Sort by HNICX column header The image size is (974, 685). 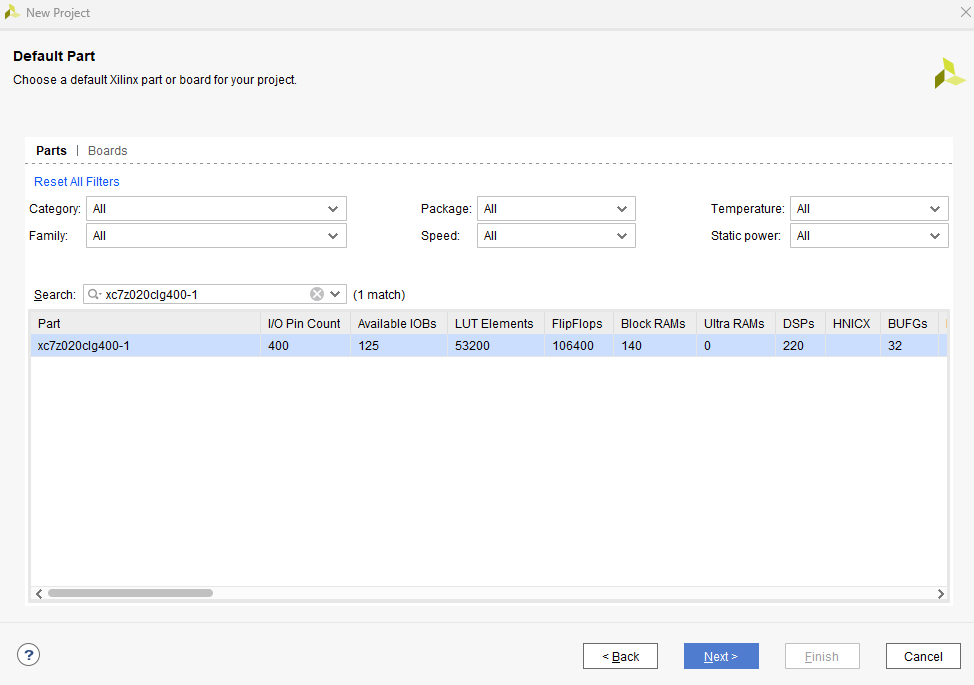[852, 324]
